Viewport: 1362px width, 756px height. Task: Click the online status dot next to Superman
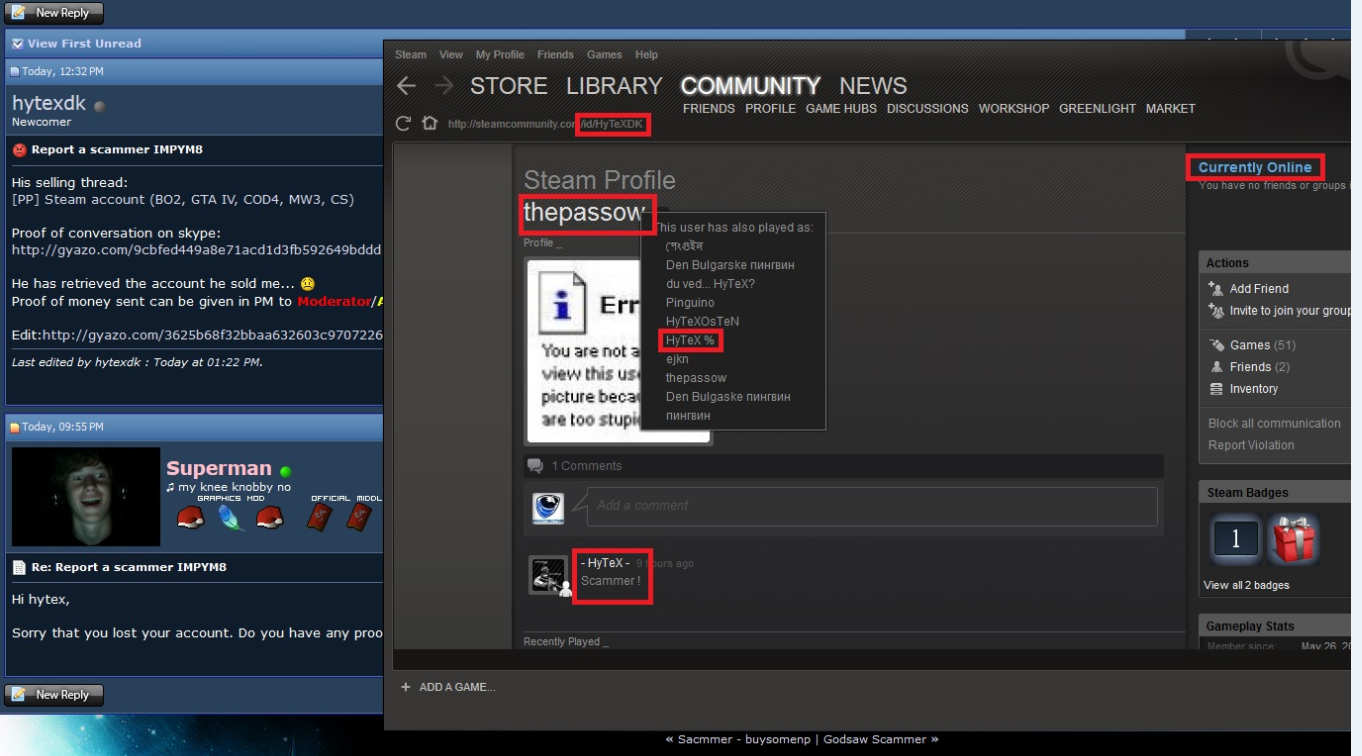click(x=286, y=471)
